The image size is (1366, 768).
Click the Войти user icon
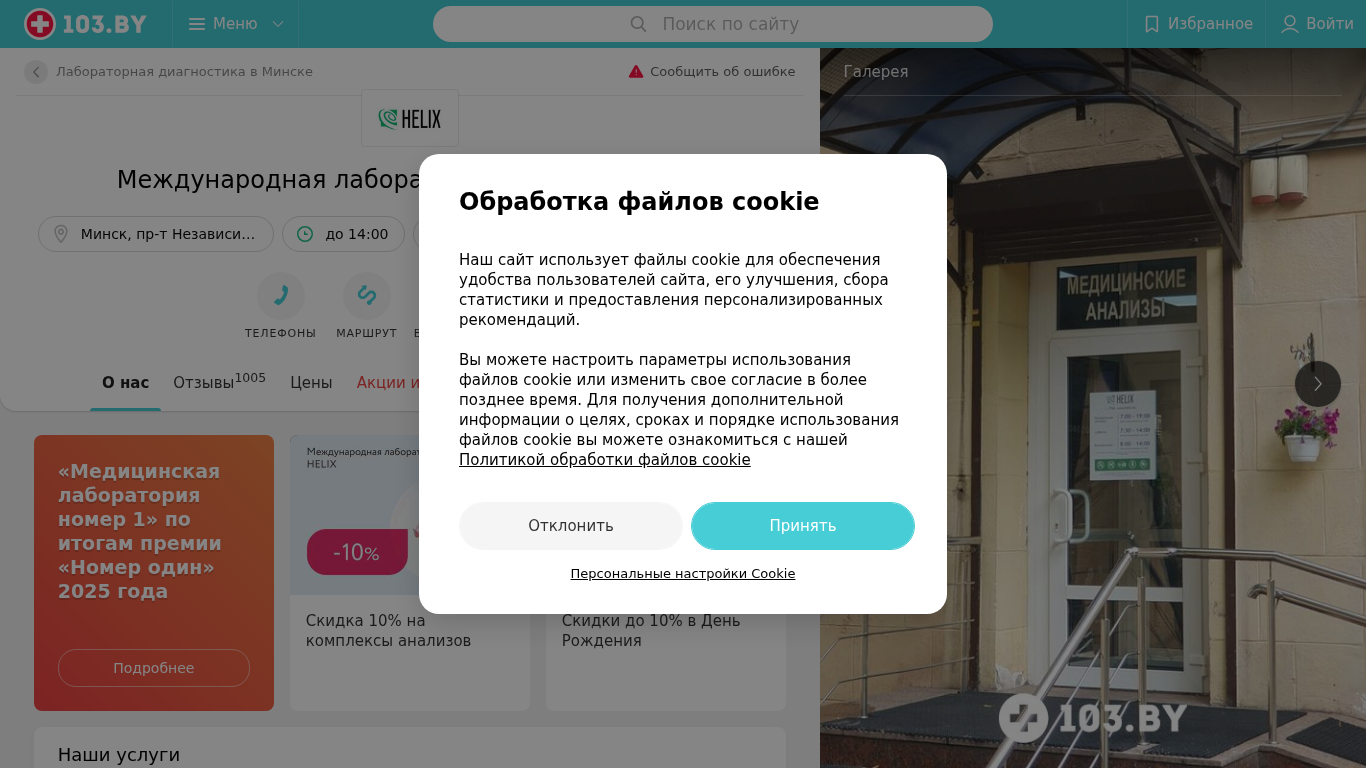point(1290,24)
